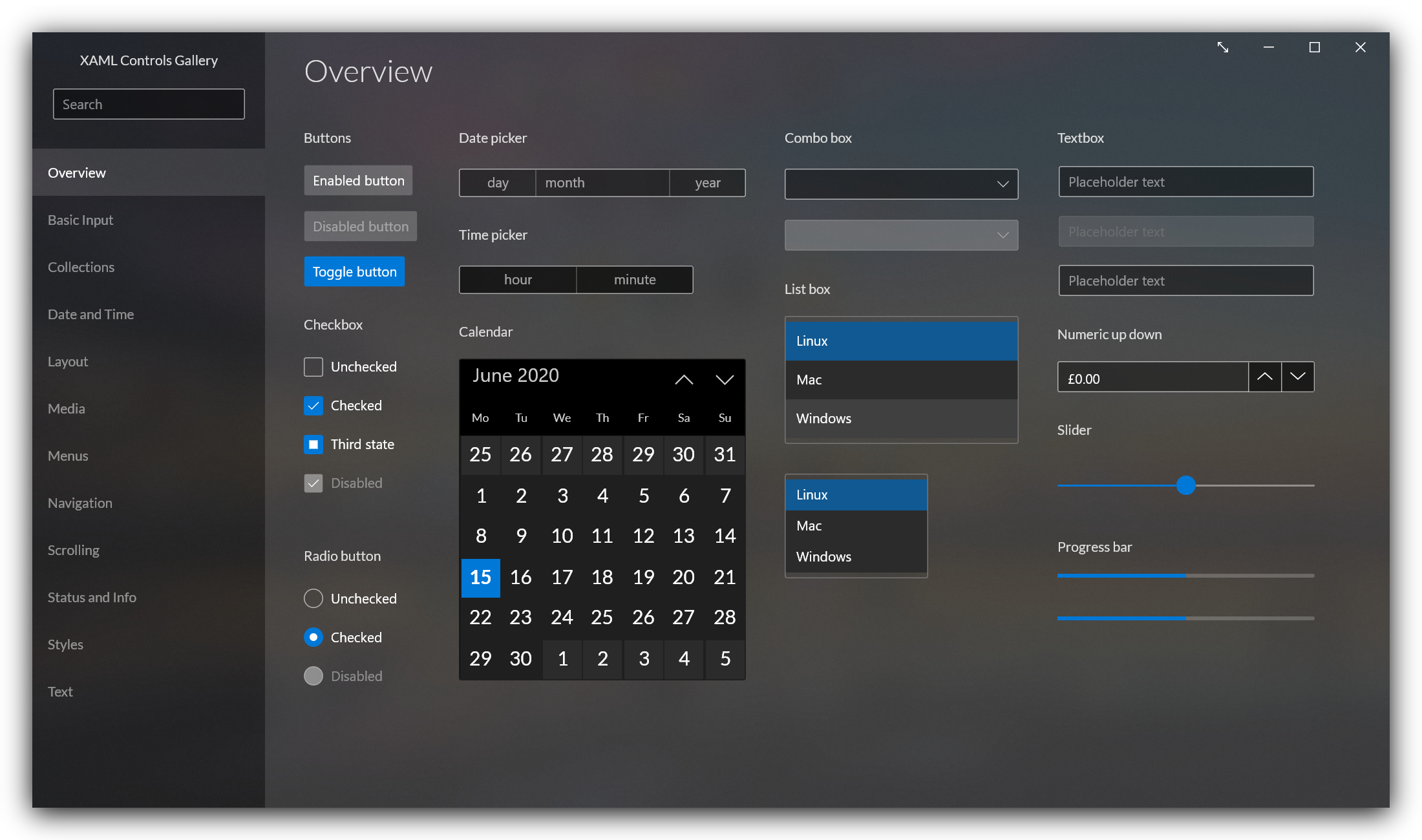Viewport: 1422px width, 840px height.
Task: Click the Combo box dropdown arrow
Action: pos(1001,183)
